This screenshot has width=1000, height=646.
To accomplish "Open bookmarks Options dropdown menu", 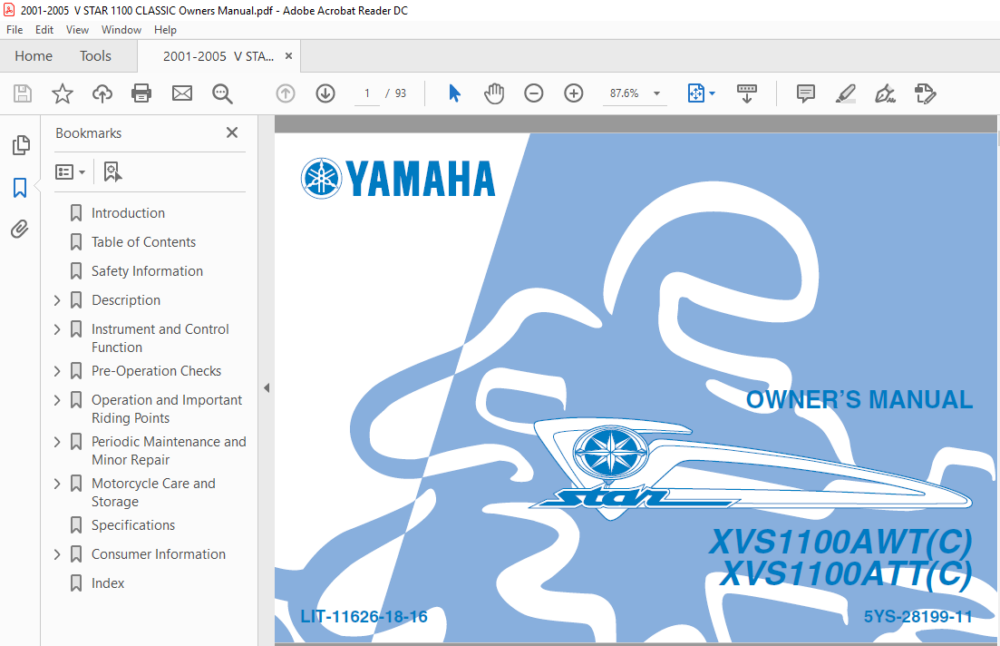I will pyautogui.click(x=70, y=172).
